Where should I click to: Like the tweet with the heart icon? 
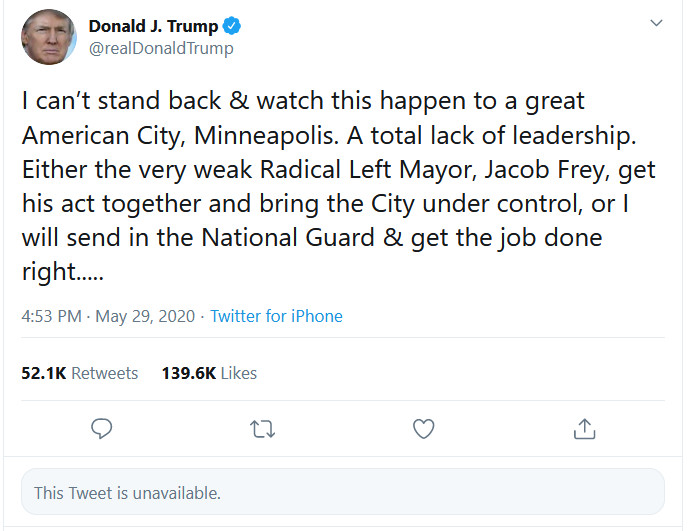(x=424, y=429)
